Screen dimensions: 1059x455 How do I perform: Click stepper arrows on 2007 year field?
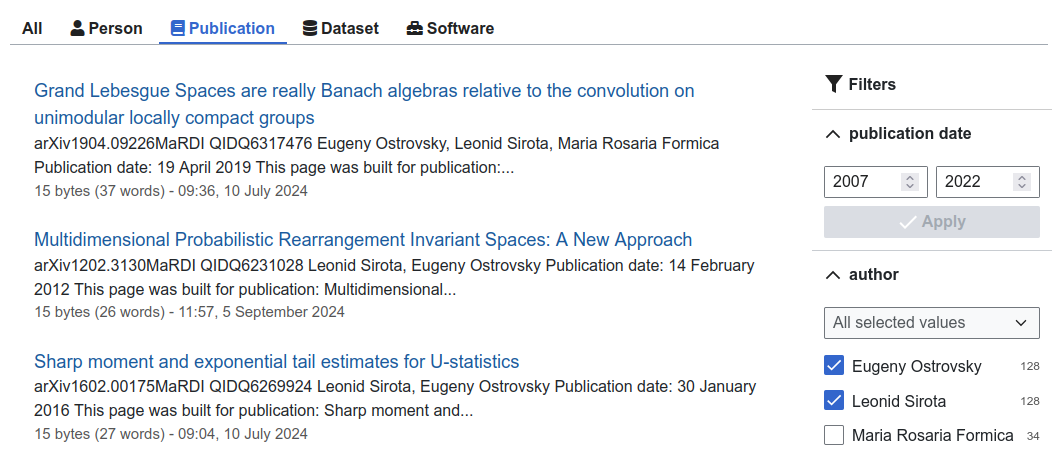(x=909, y=182)
